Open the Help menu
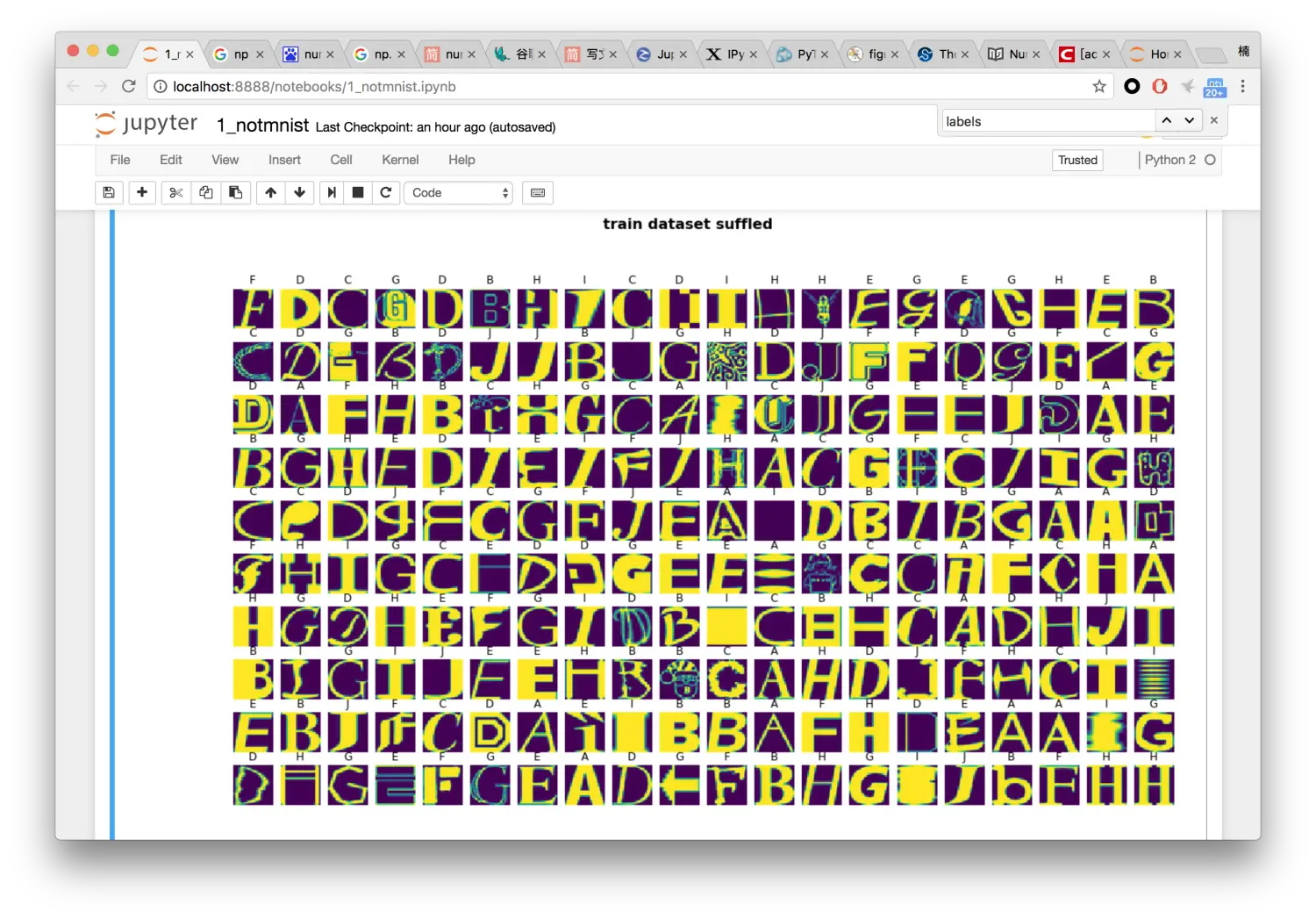The height and width of the screenshot is (919, 1316). [461, 160]
